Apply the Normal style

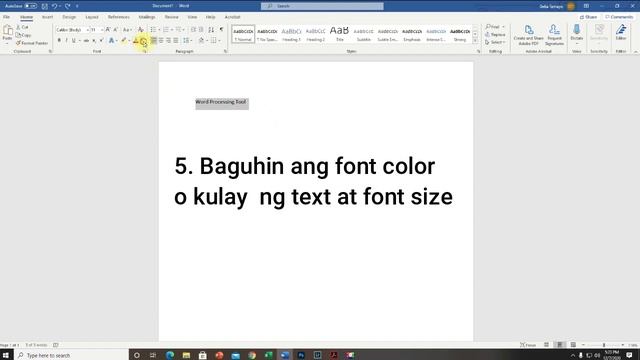(x=243, y=34)
